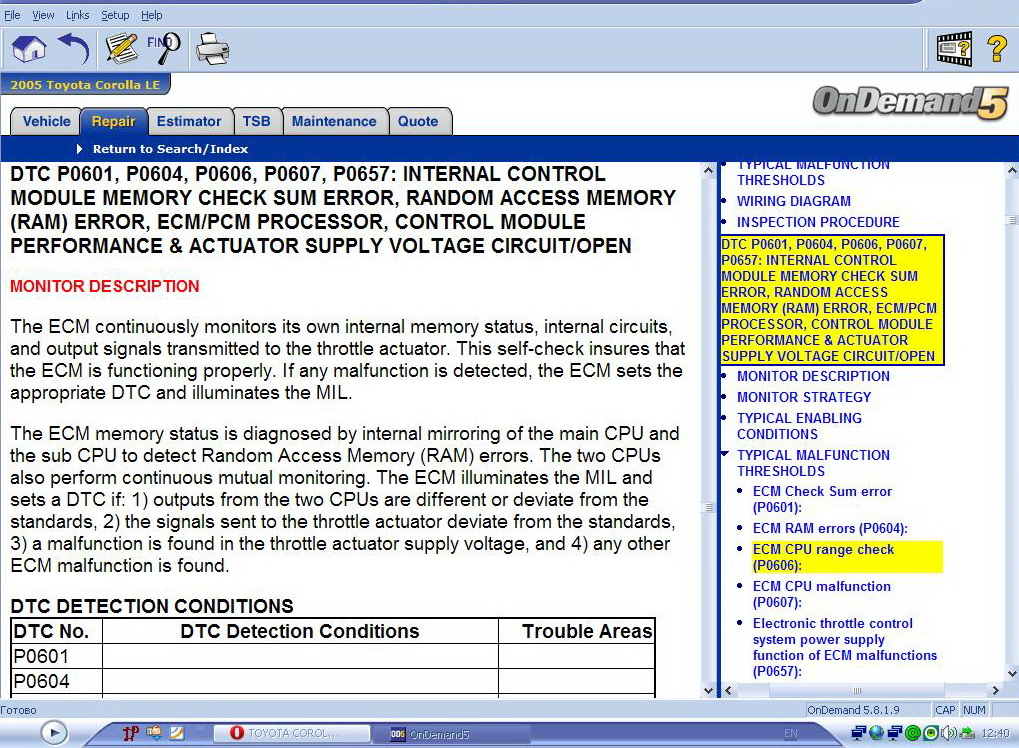Switch to TOYOTA COROL... Opera taskbar window
This screenshot has height=748, width=1019.
292,733
